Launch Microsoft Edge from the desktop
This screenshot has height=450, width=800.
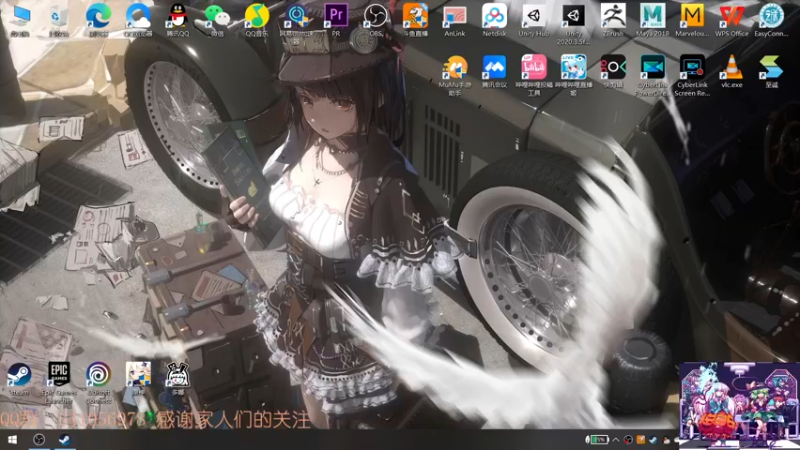tap(98, 20)
